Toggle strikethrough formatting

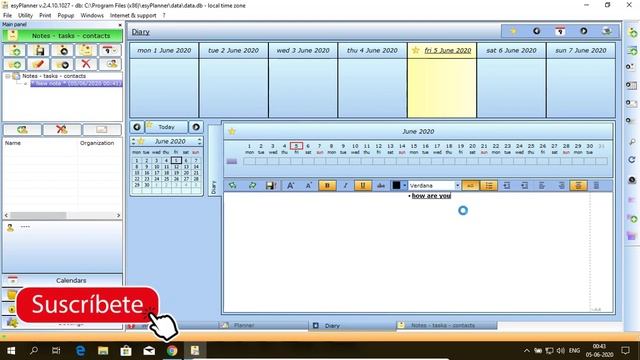tap(380, 186)
